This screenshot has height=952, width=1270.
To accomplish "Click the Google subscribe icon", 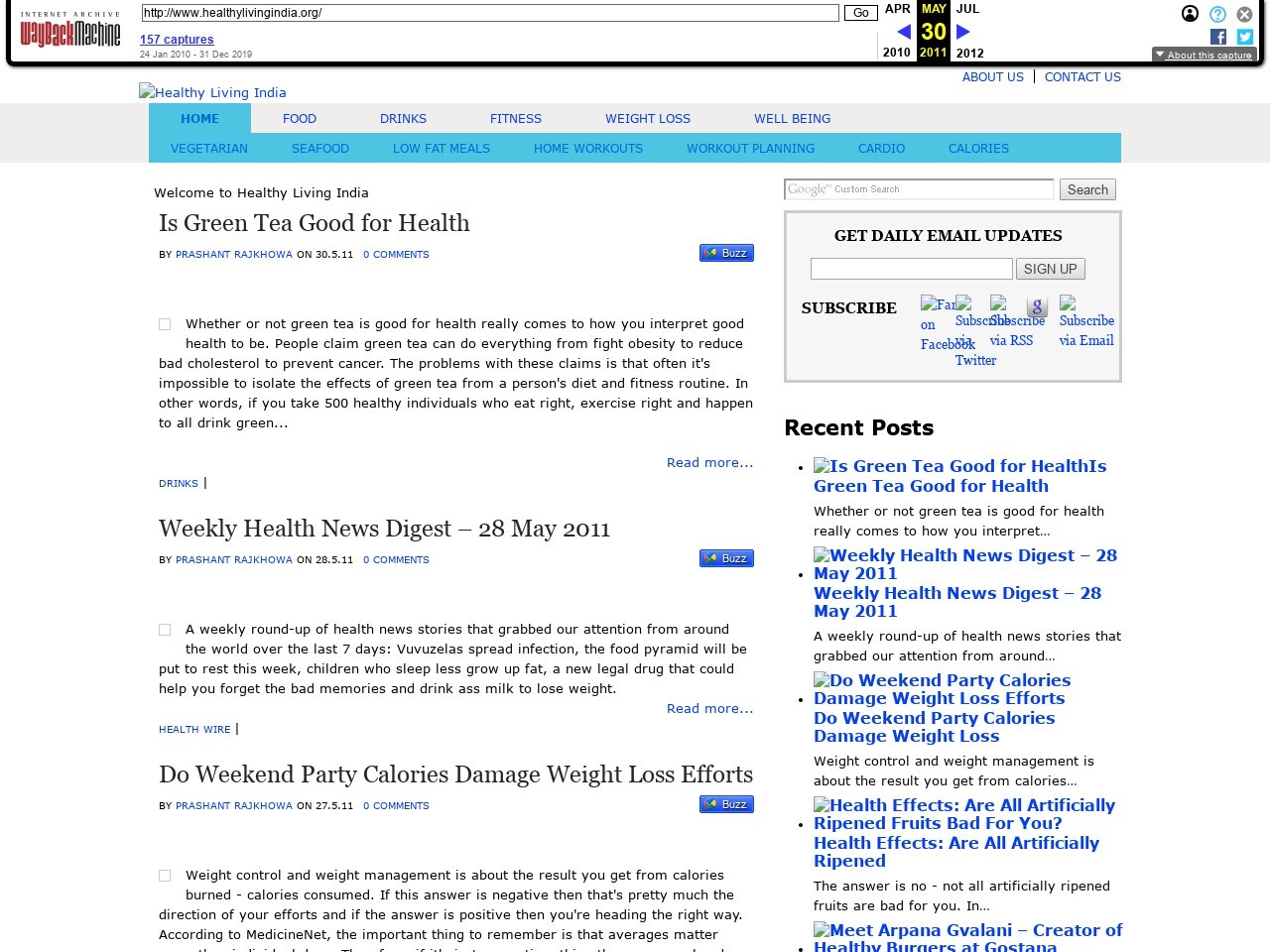I will [1037, 307].
